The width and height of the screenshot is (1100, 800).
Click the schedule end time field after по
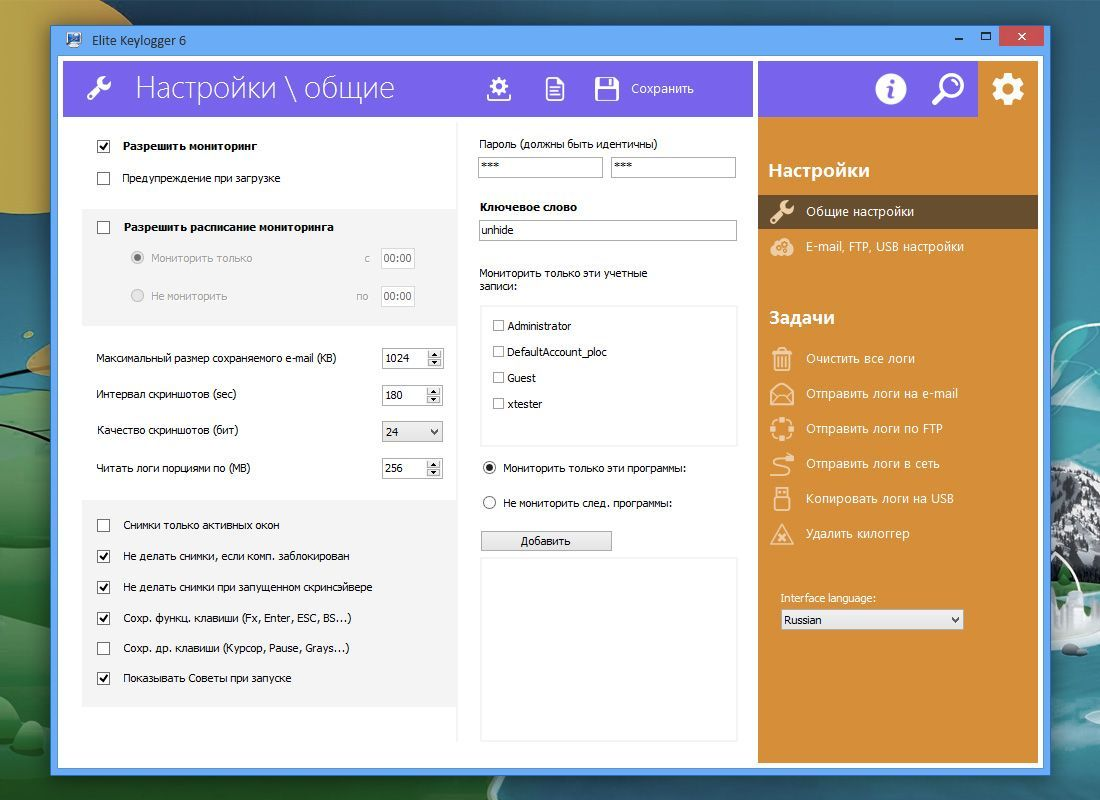(x=397, y=296)
